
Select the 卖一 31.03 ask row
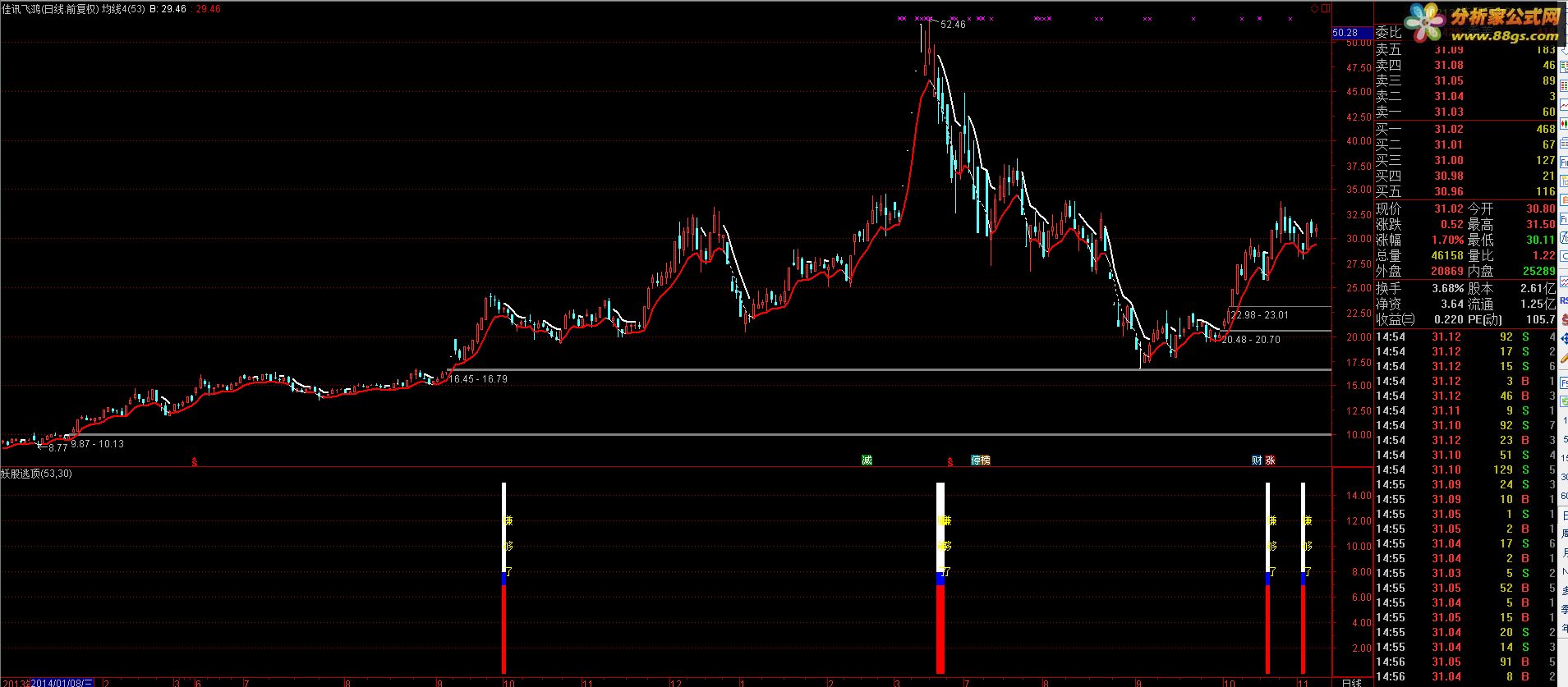click(1465, 112)
